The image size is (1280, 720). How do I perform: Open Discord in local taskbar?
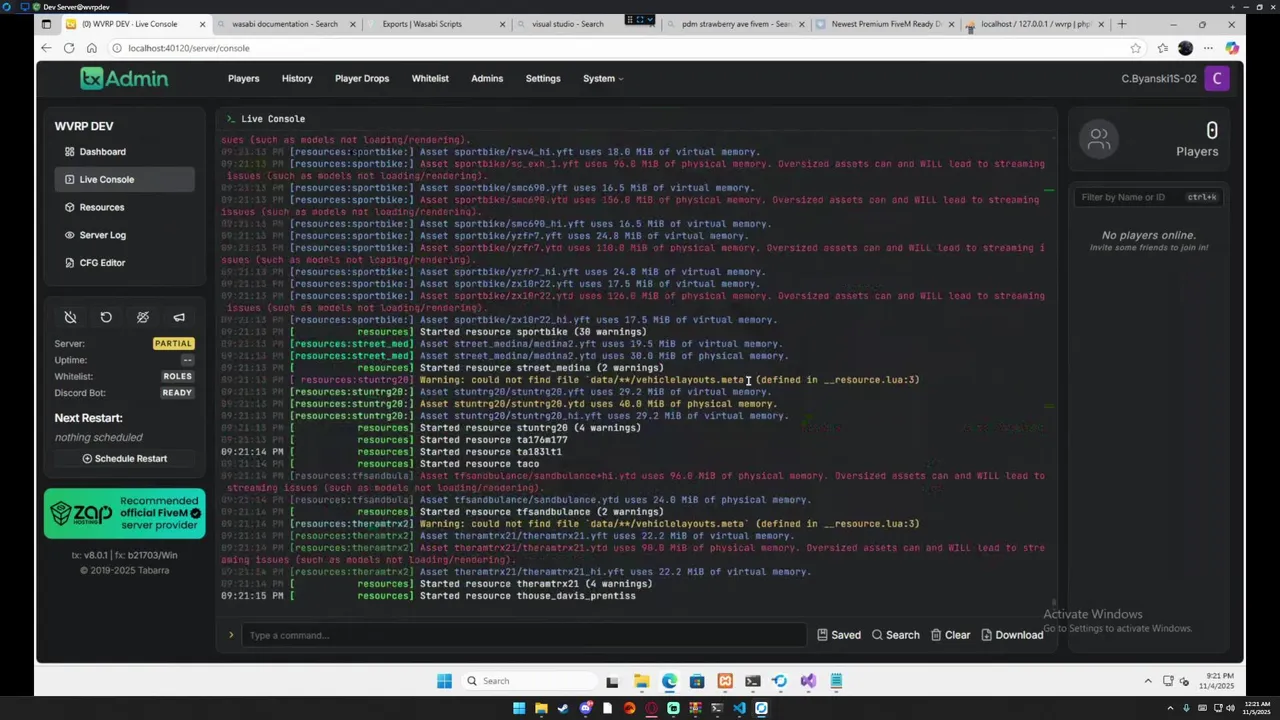[585, 708]
